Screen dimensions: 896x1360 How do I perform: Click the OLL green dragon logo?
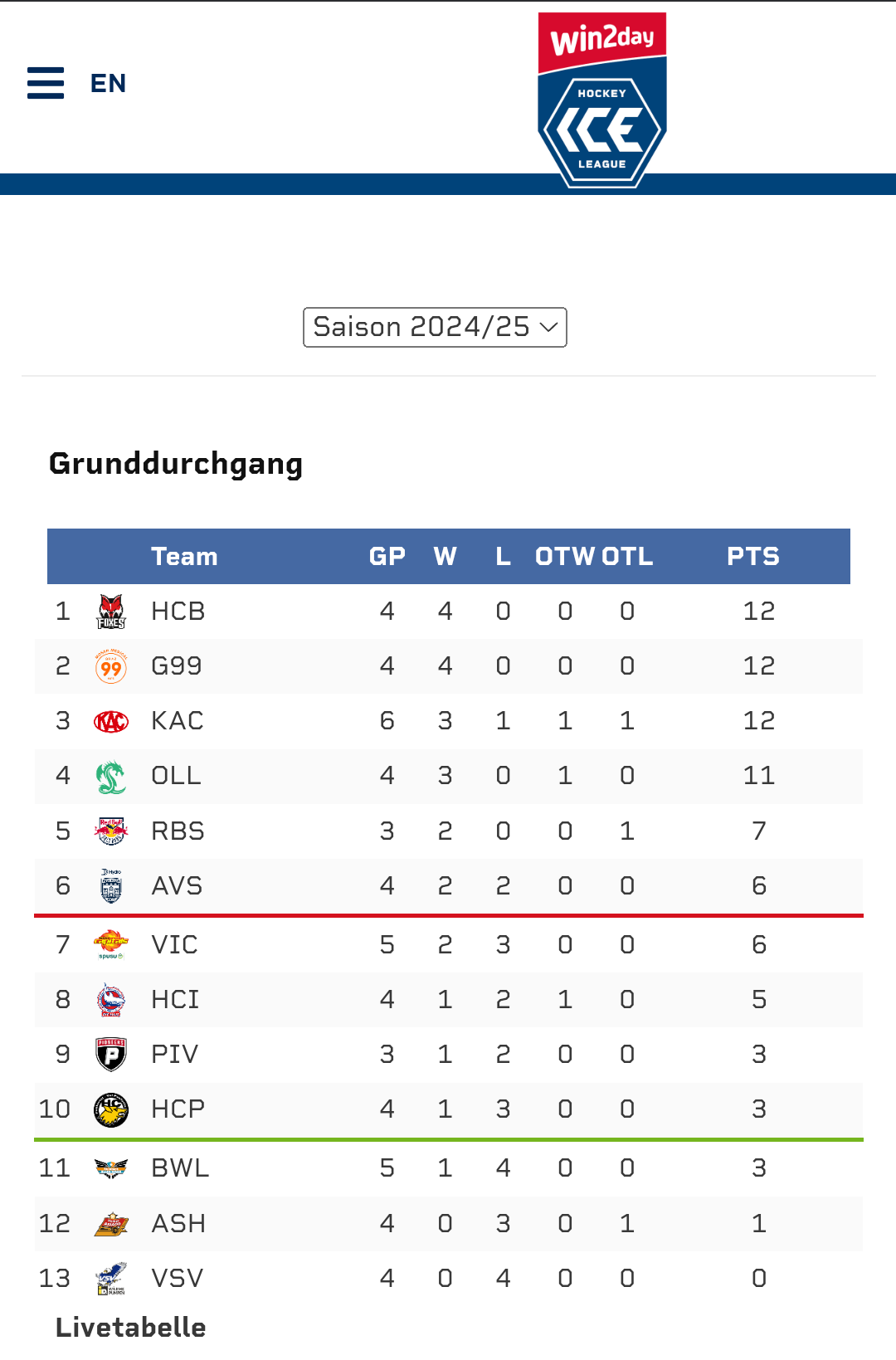pyautogui.click(x=111, y=777)
